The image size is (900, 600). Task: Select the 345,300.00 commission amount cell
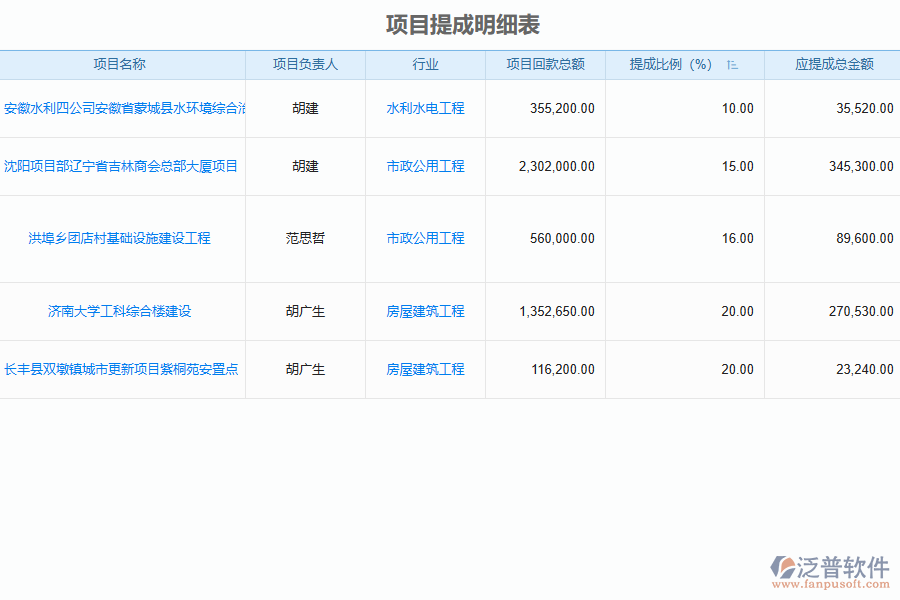coord(861,166)
